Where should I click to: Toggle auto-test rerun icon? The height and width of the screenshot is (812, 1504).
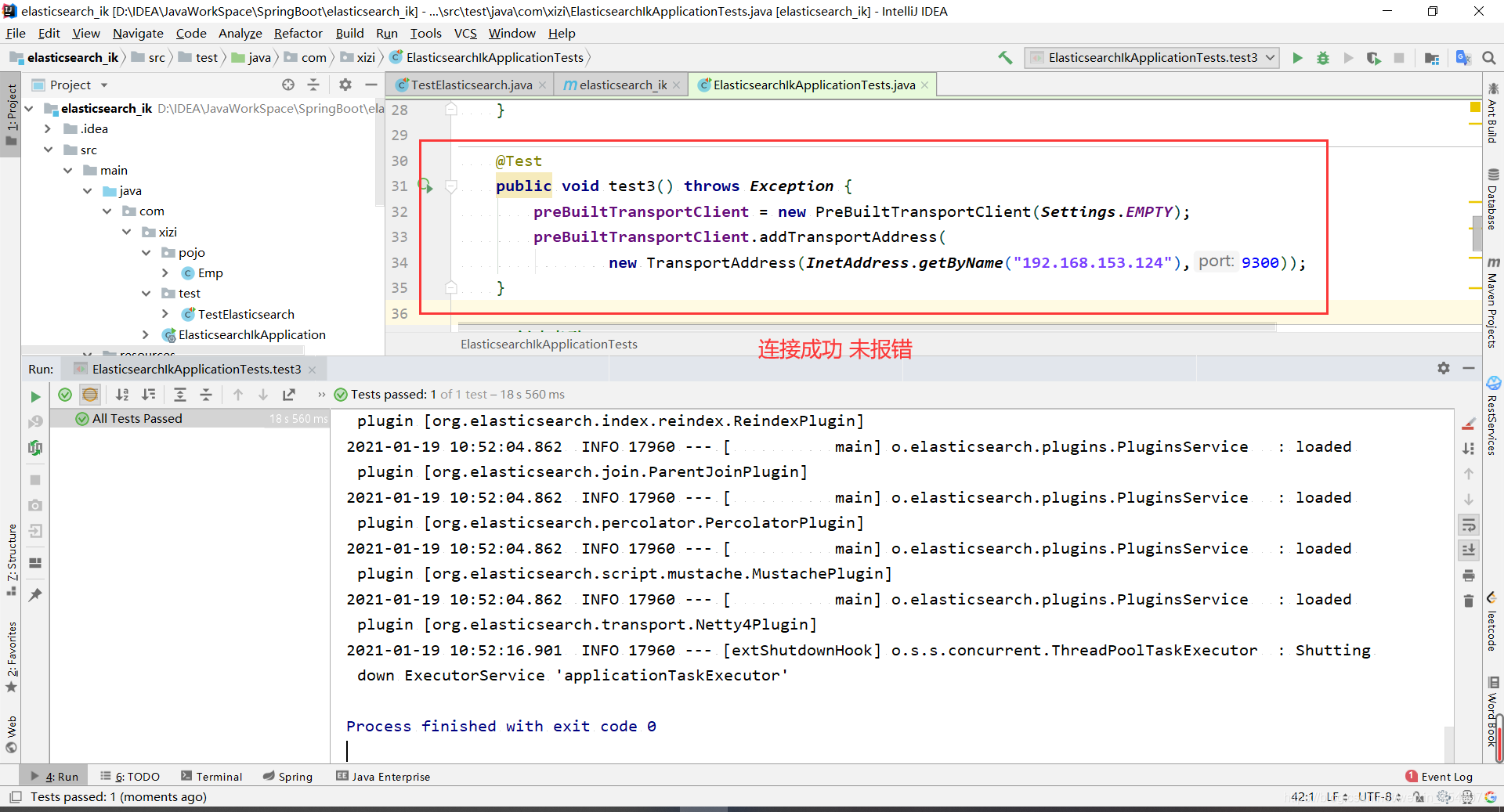point(35,448)
